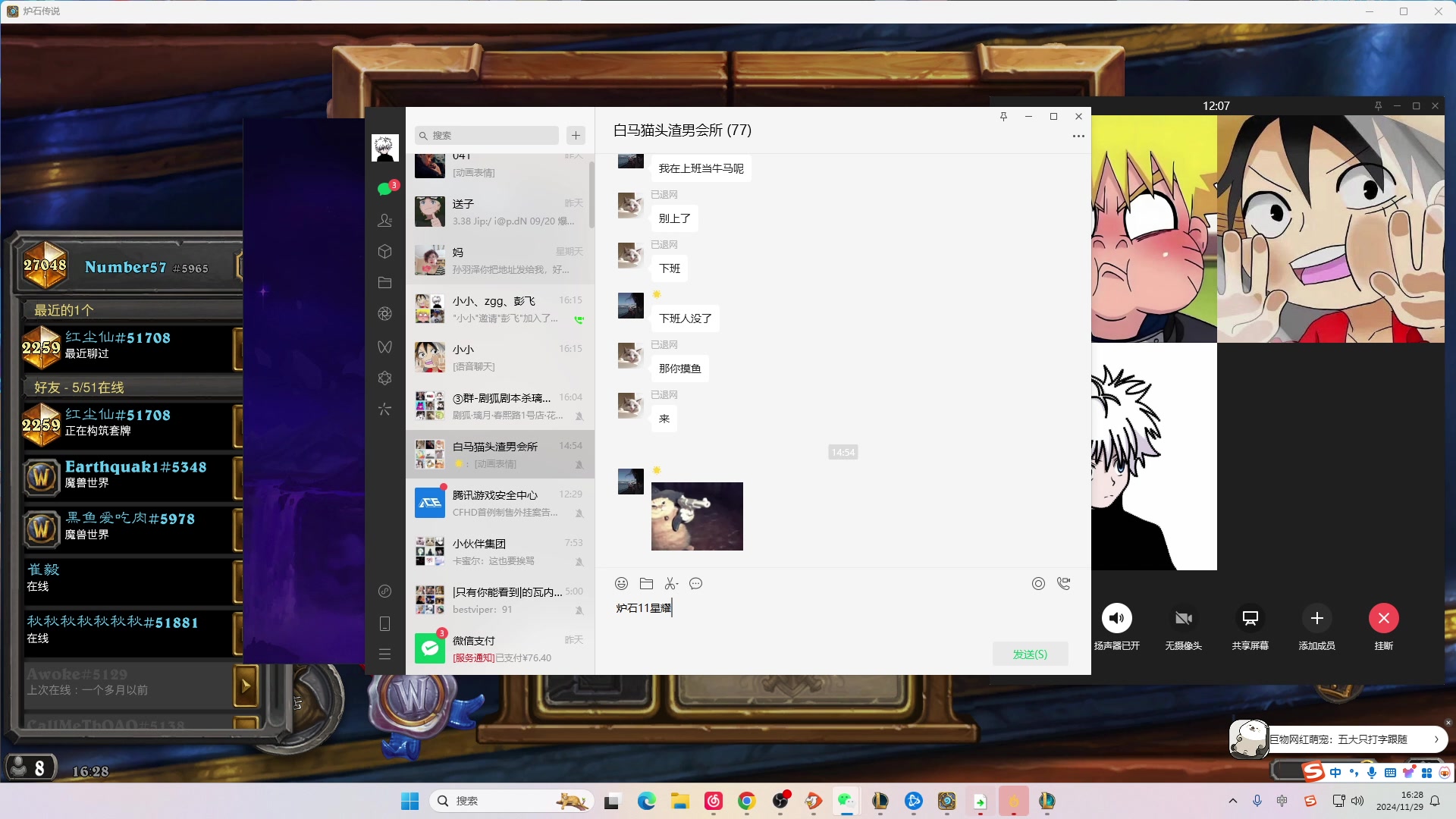1456x819 pixels.
Task: Open the WeChat mini programs panel icon
Action: [385, 591]
